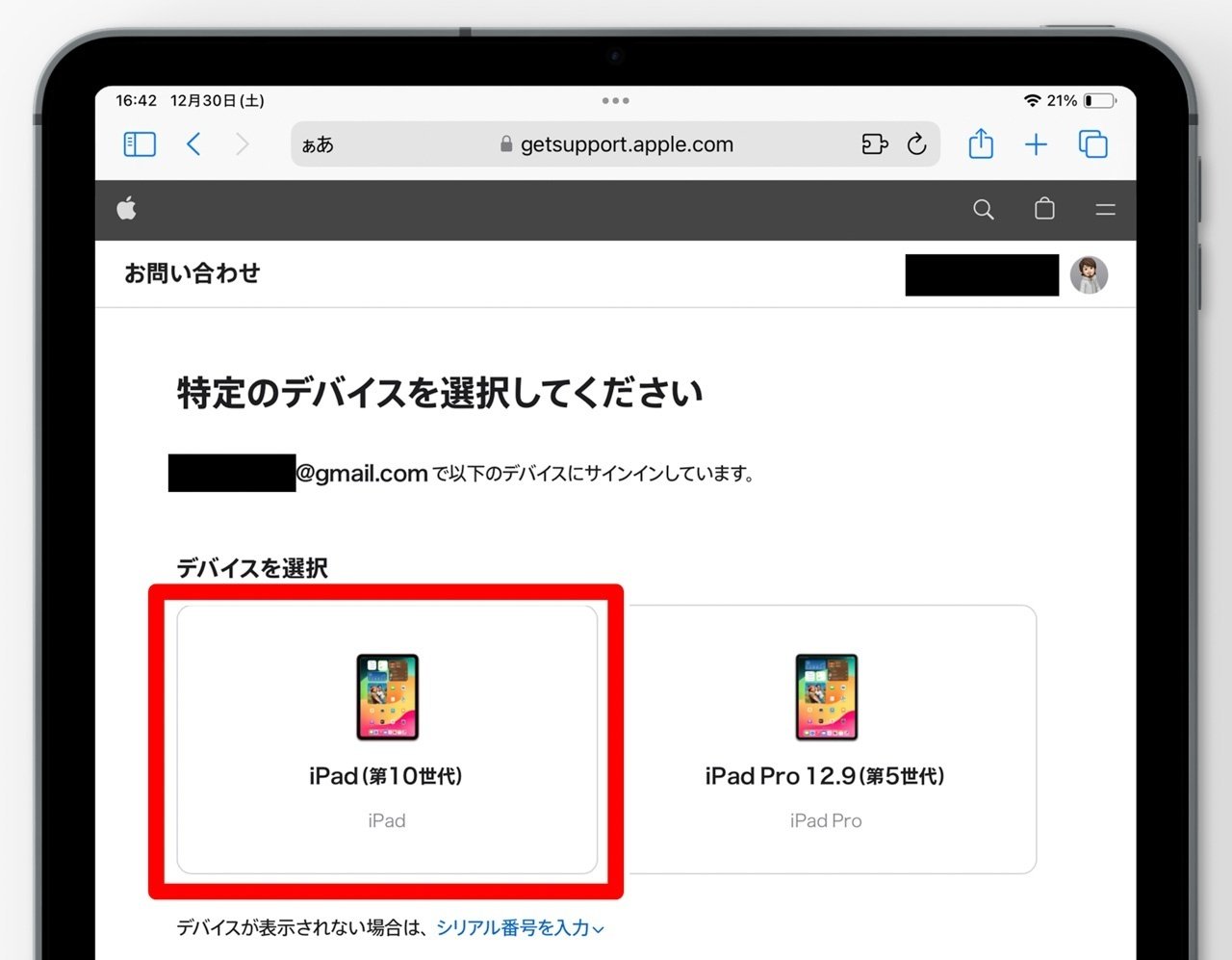Expand シリアル番号を入力 with its chevron
Screen dimensions: 1232x960
click(x=599, y=929)
